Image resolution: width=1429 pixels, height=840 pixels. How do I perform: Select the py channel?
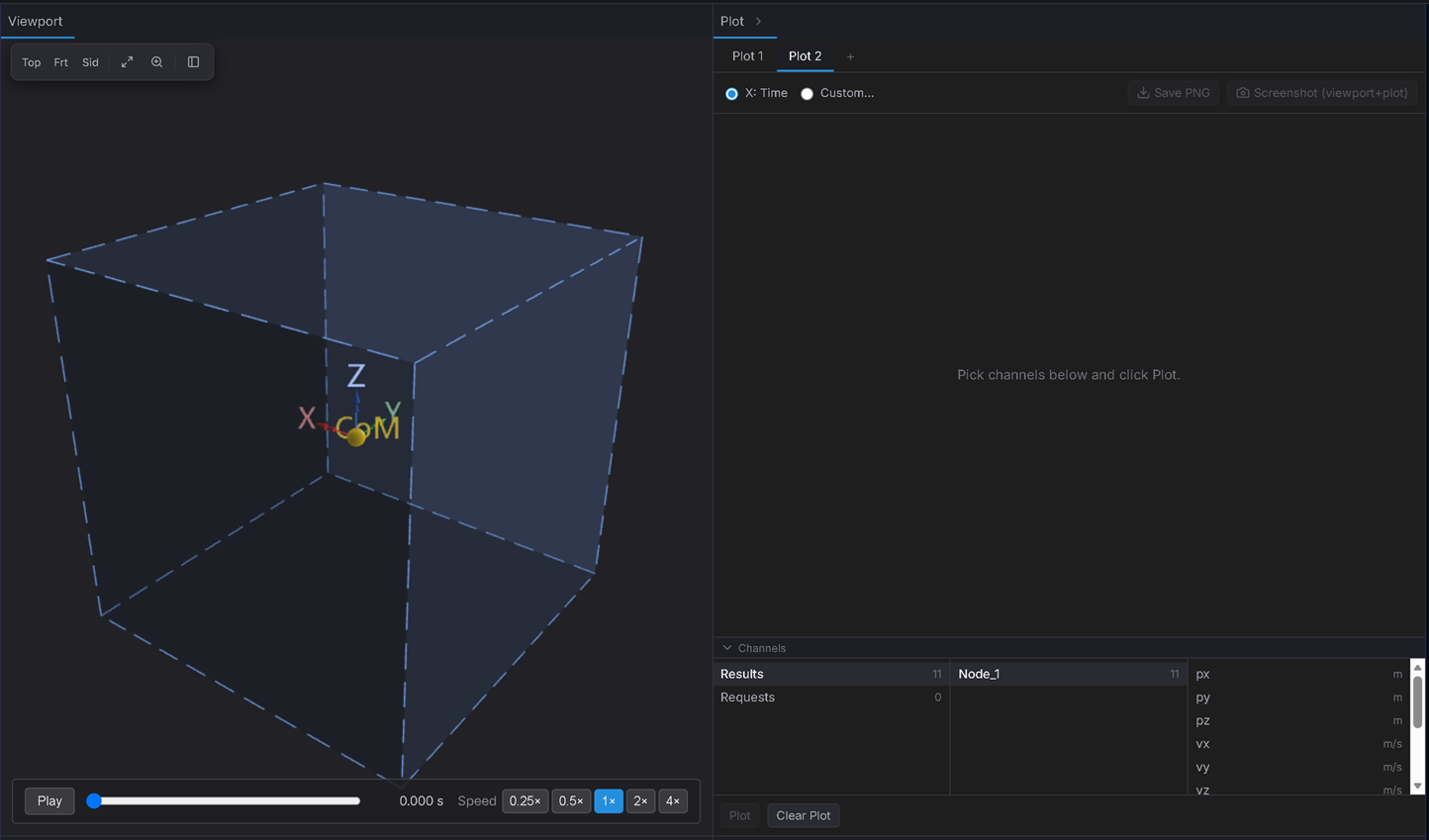click(1298, 698)
